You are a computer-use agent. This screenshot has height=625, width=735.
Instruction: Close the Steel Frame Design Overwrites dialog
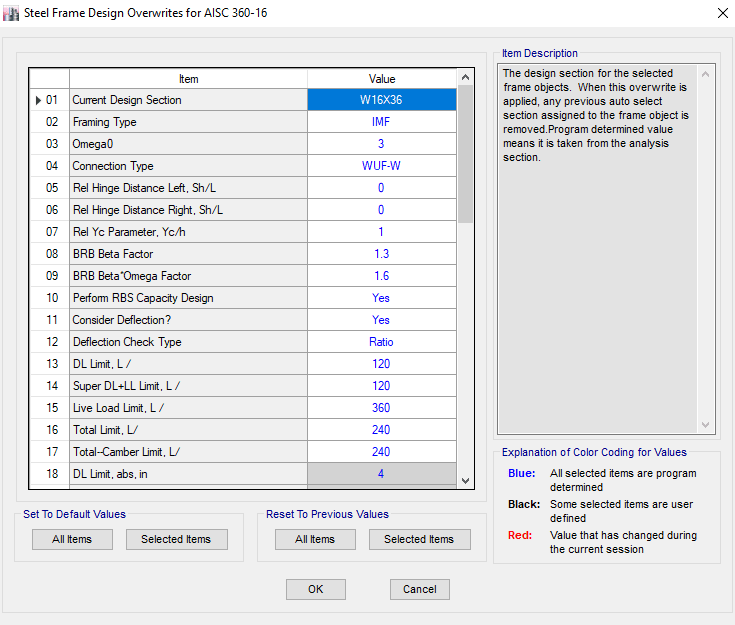click(x=722, y=13)
